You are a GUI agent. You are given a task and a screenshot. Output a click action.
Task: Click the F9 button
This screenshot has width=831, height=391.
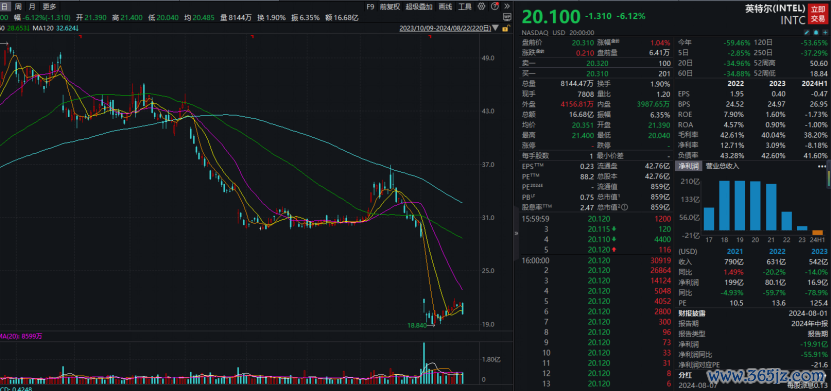370,7
